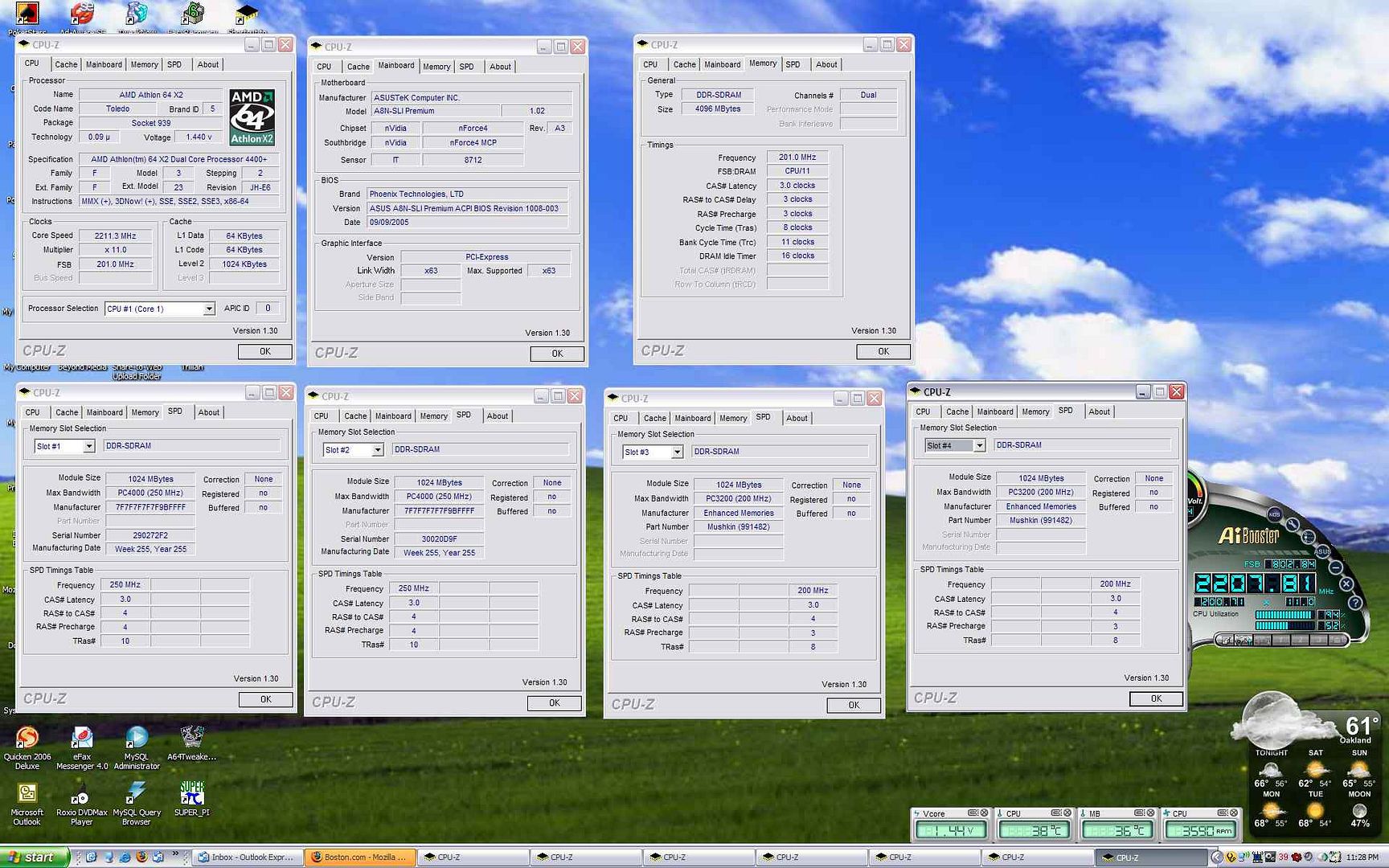Screen dimensions: 1389x868
Task: Open the Windows start button
Action: [35, 857]
